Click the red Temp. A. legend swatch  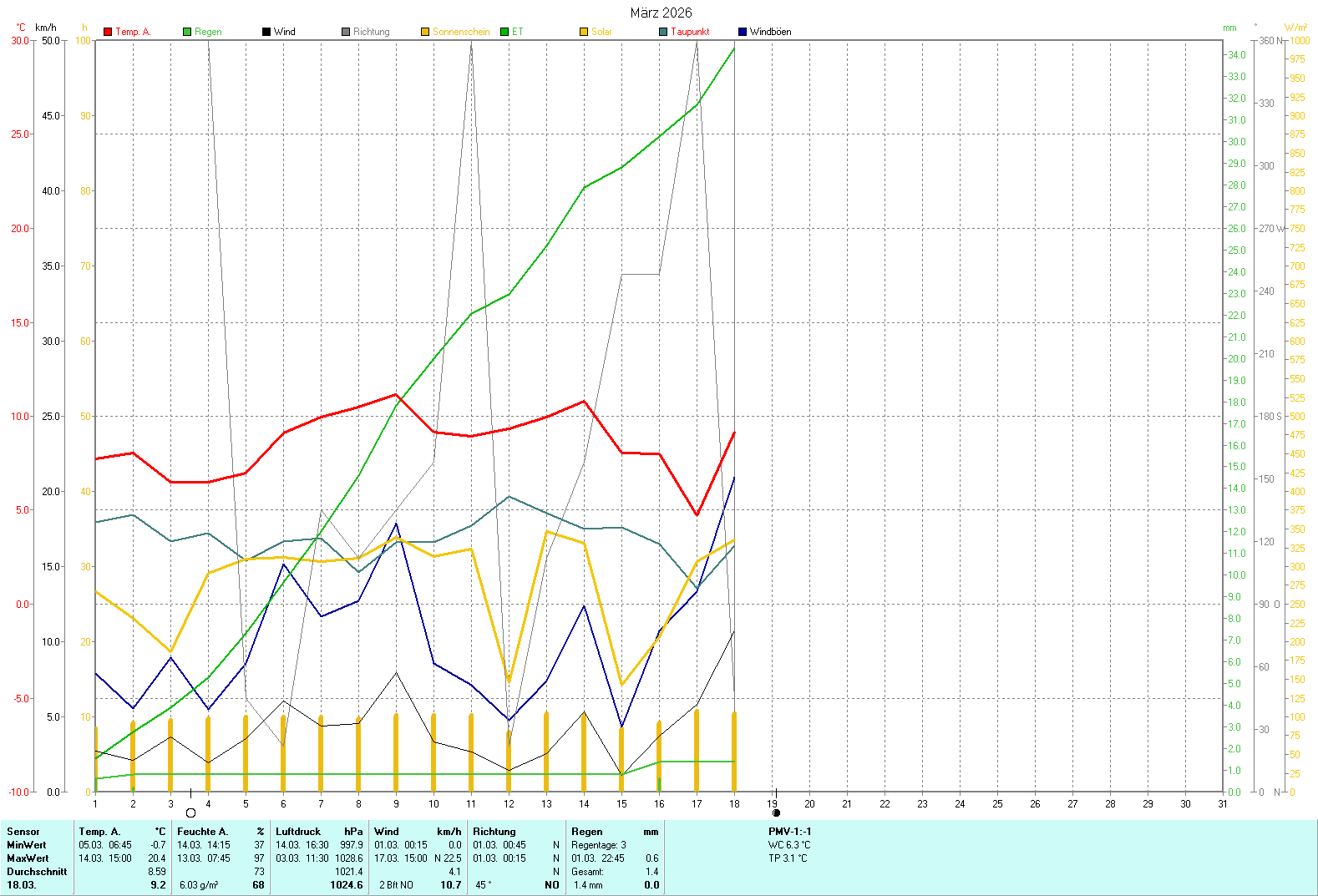point(108,32)
